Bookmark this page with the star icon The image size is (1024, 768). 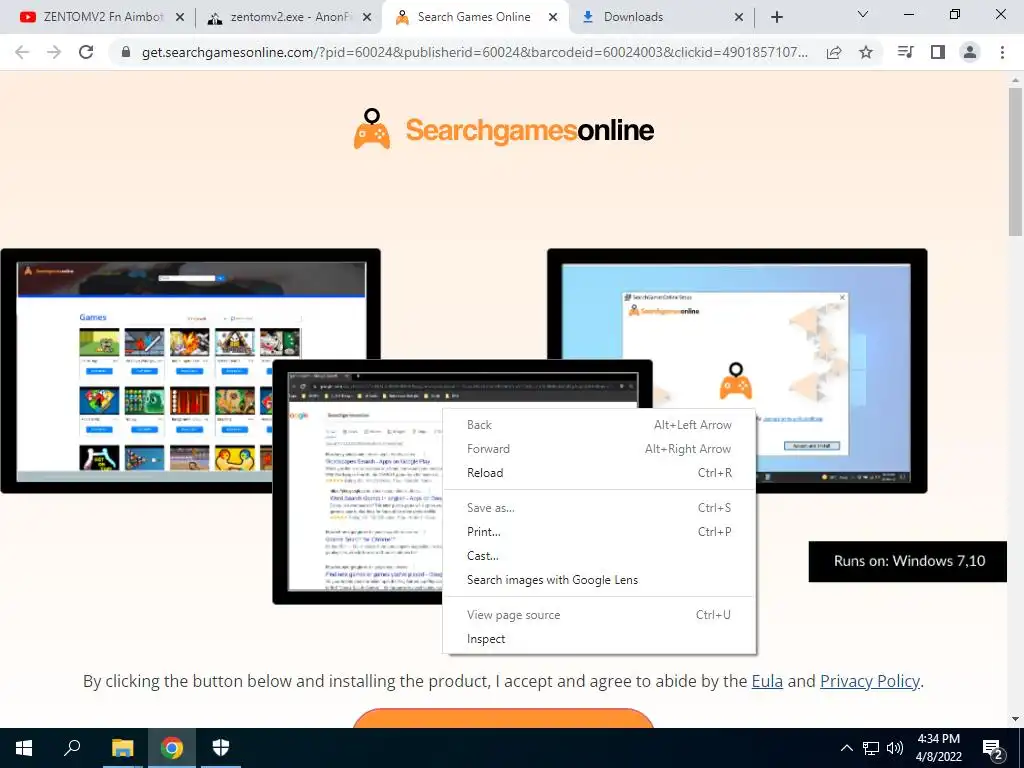(x=866, y=52)
